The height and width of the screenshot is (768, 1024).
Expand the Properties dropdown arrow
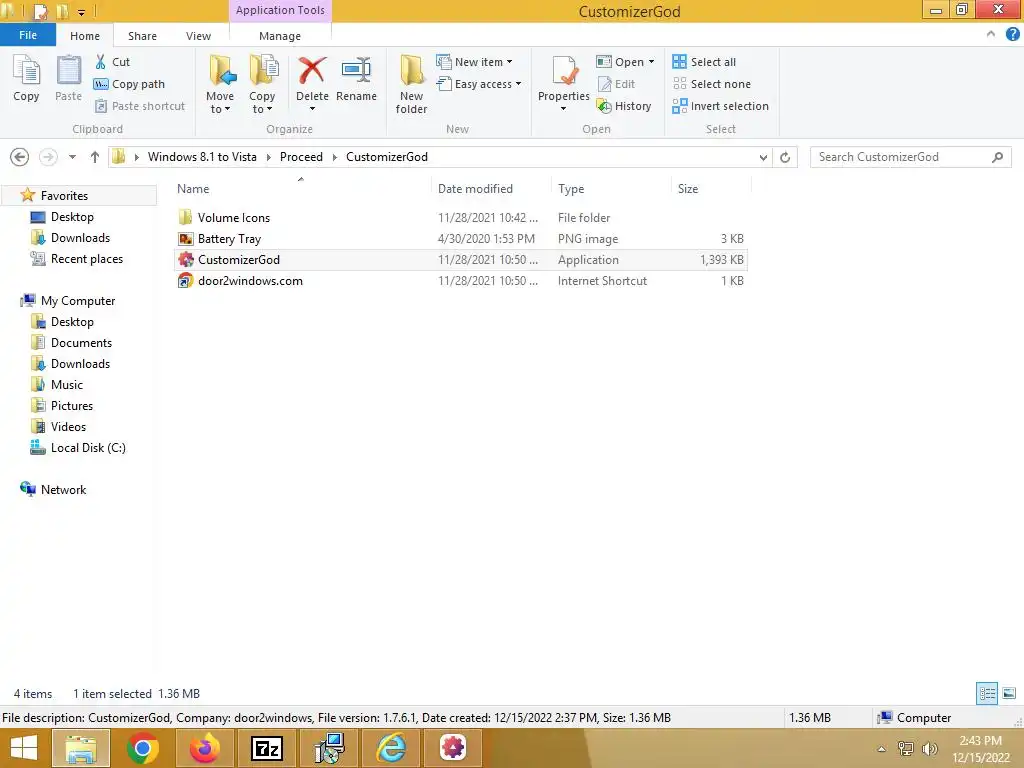coord(564,109)
